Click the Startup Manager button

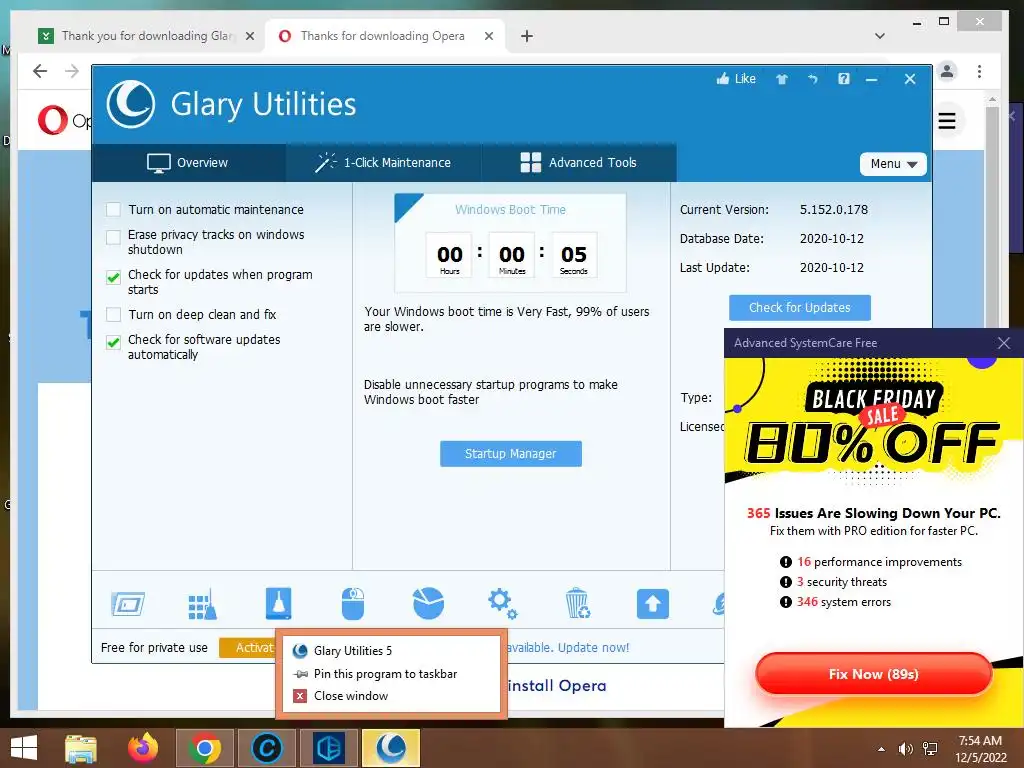511,454
